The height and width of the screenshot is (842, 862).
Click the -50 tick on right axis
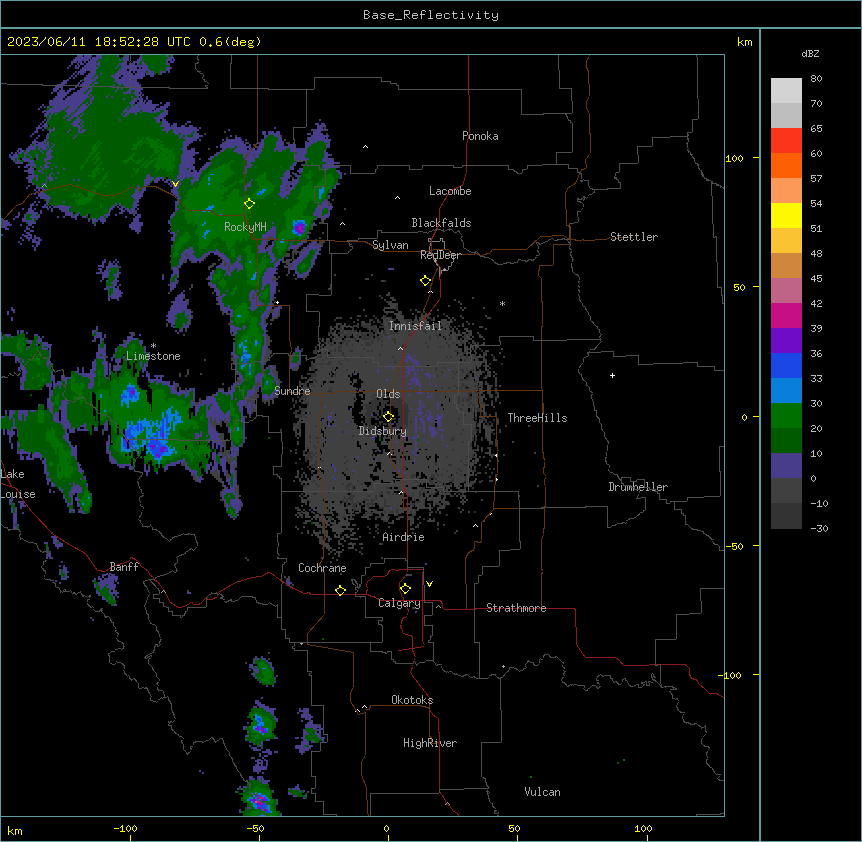pos(734,546)
